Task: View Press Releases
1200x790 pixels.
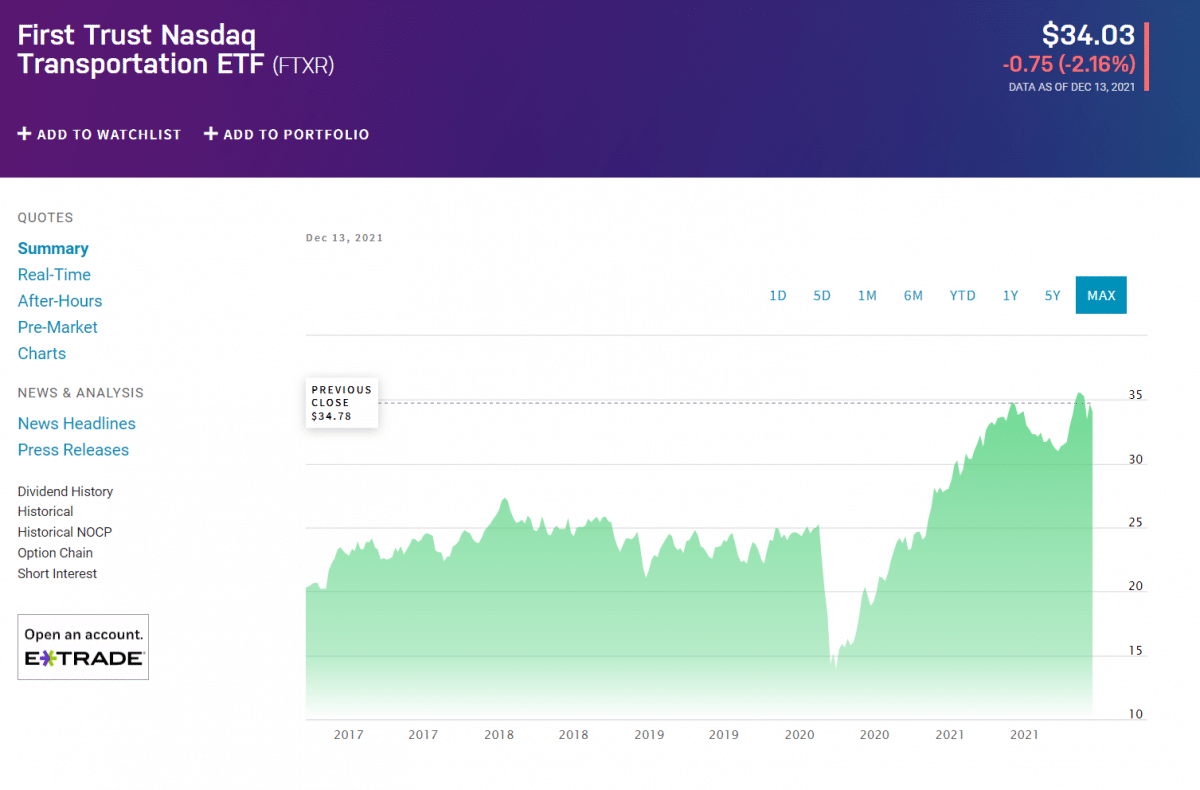Action: pos(73,449)
